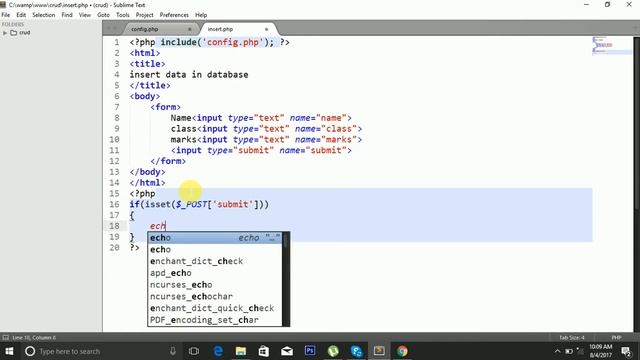Change the Tab Size: 4 setting

coord(572,338)
